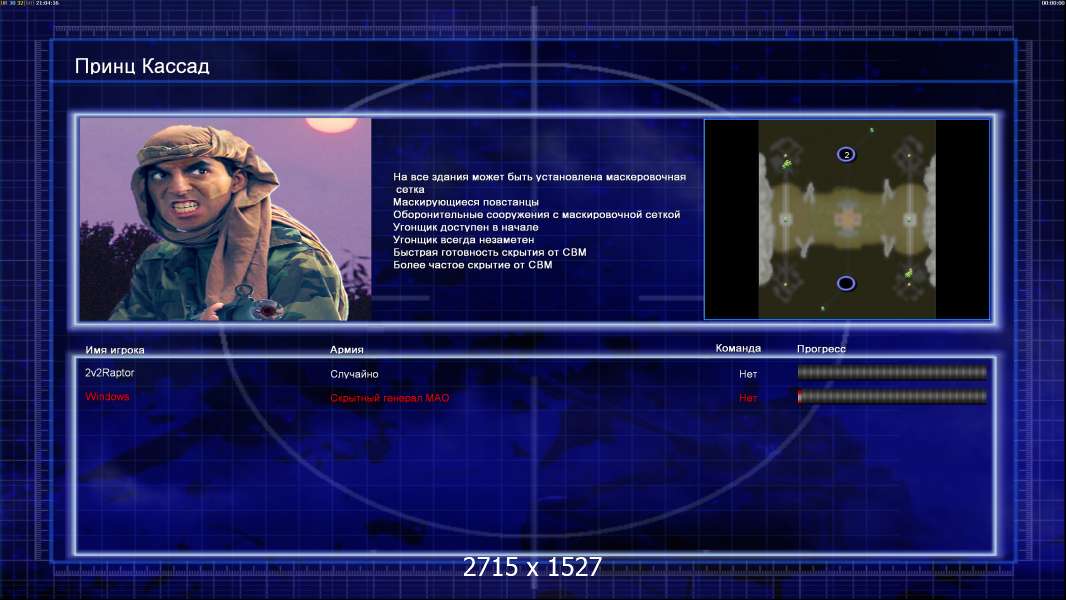Screen dimensions: 1066x600
Task: Click the line Более частое скрытие от СВМ
Action: click(472, 264)
